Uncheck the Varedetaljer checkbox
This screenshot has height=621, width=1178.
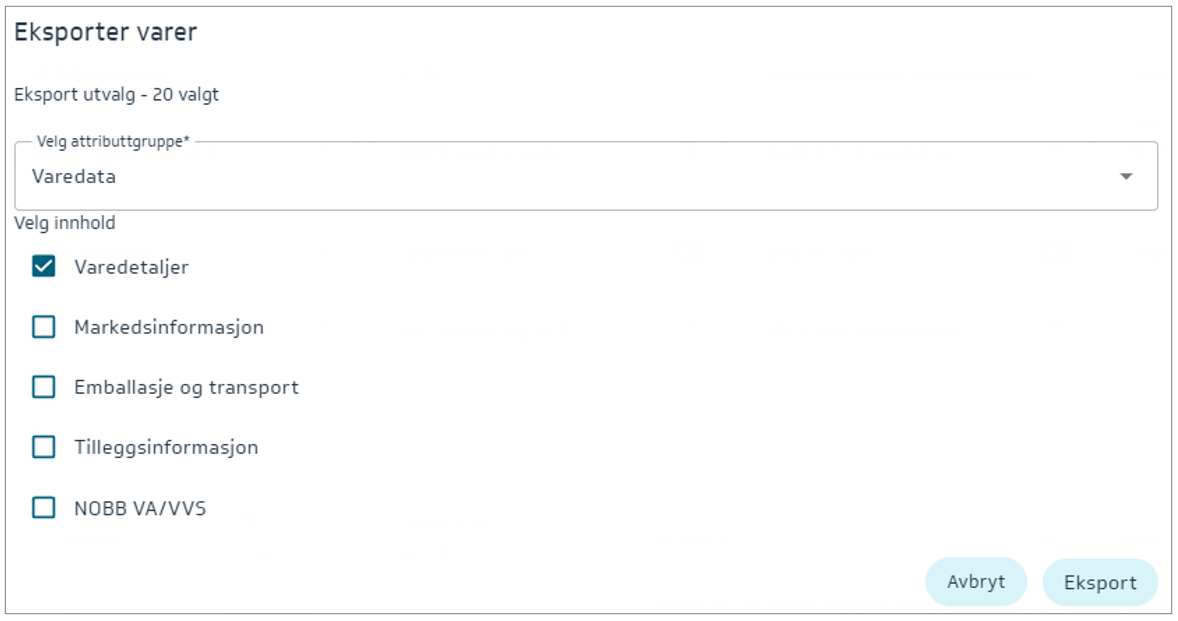coord(43,267)
